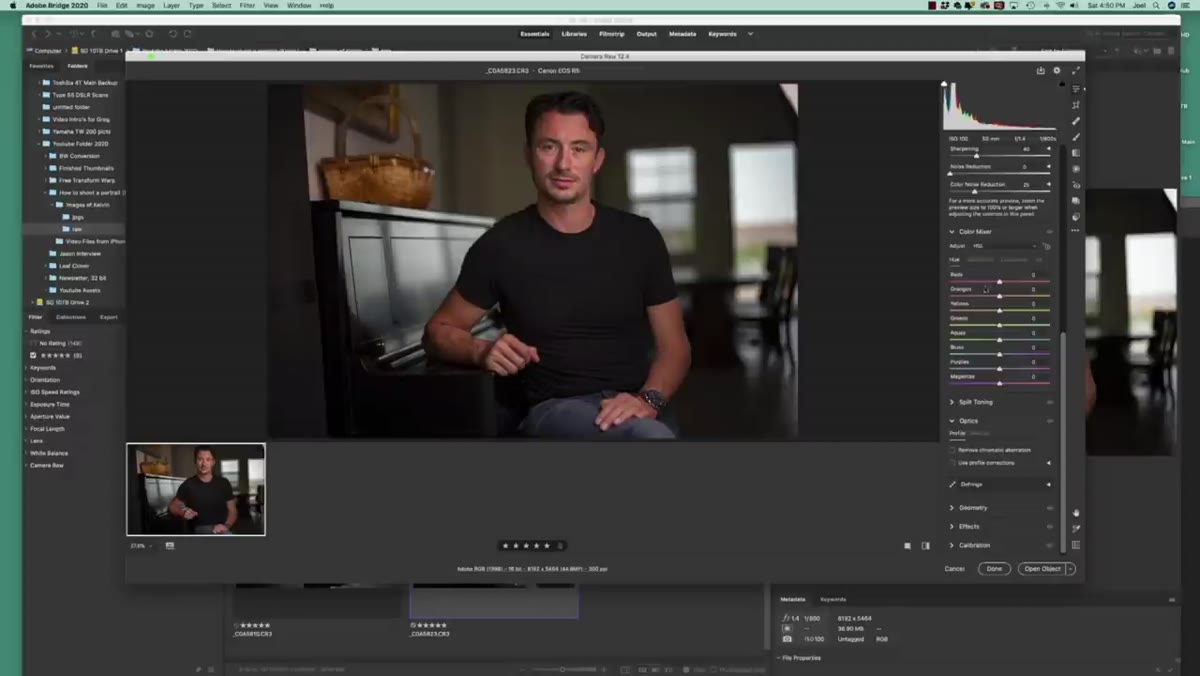This screenshot has width=1200, height=676.
Task: Click the Cancel button
Action: click(955, 569)
